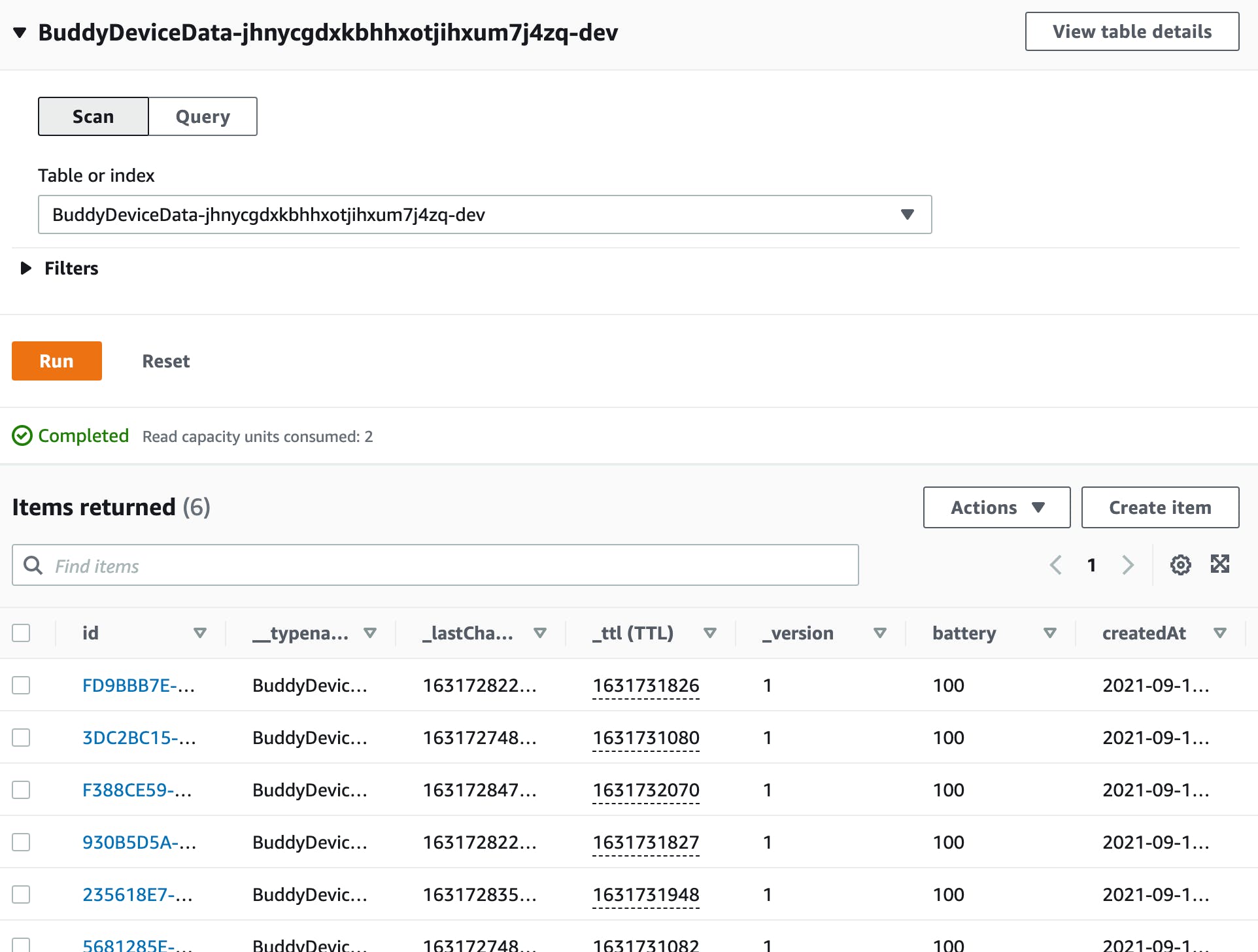
Task: Collapse the BuddyDeviceData table section
Action: [20, 32]
